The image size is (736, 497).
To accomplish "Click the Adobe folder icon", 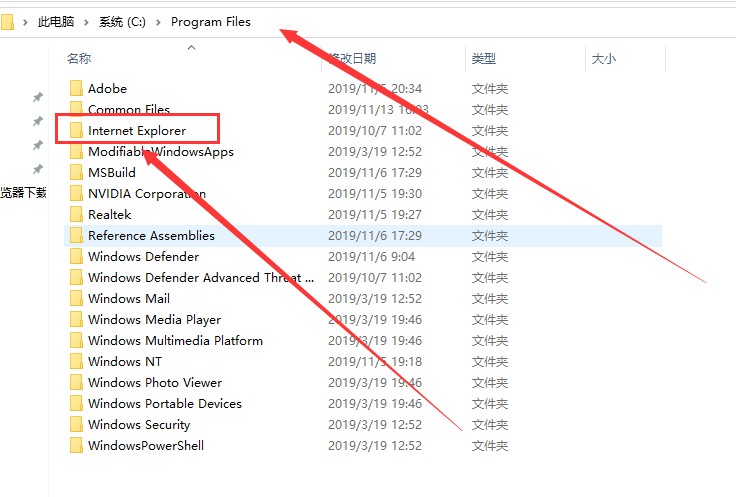I will pos(76,88).
